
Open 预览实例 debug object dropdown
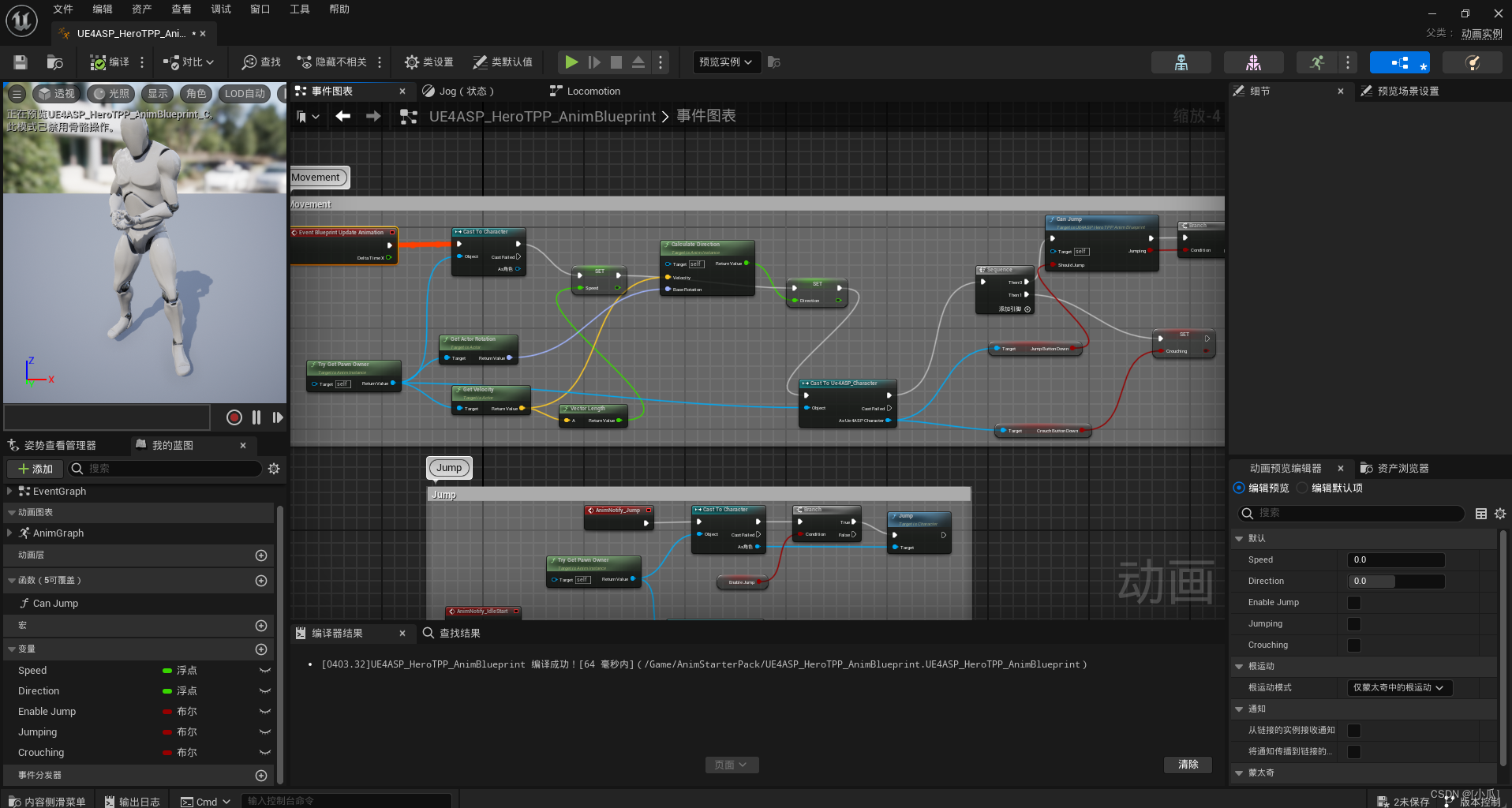click(726, 62)
